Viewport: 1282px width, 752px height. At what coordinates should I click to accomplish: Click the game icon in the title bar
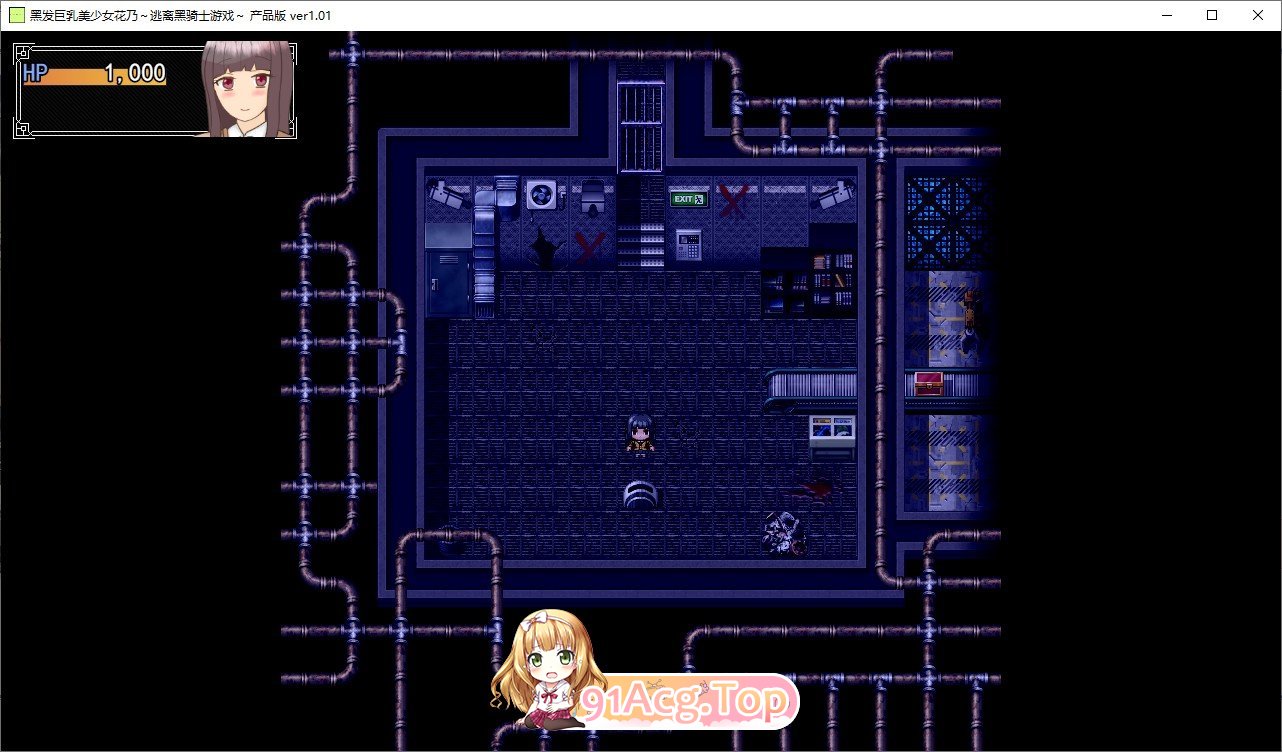pyautogui.click(x=17, y=15)
